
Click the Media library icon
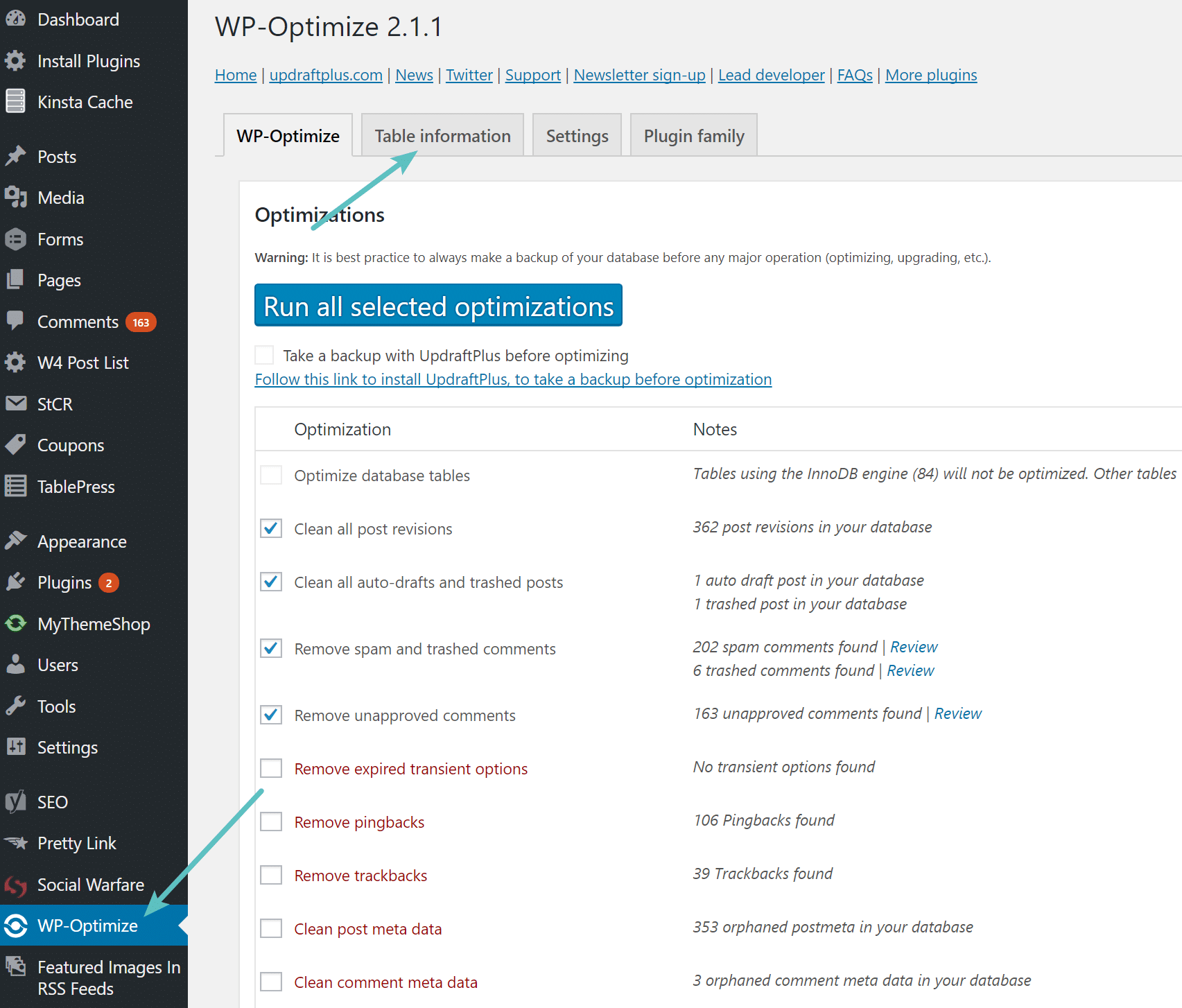[x=15, y=198]
